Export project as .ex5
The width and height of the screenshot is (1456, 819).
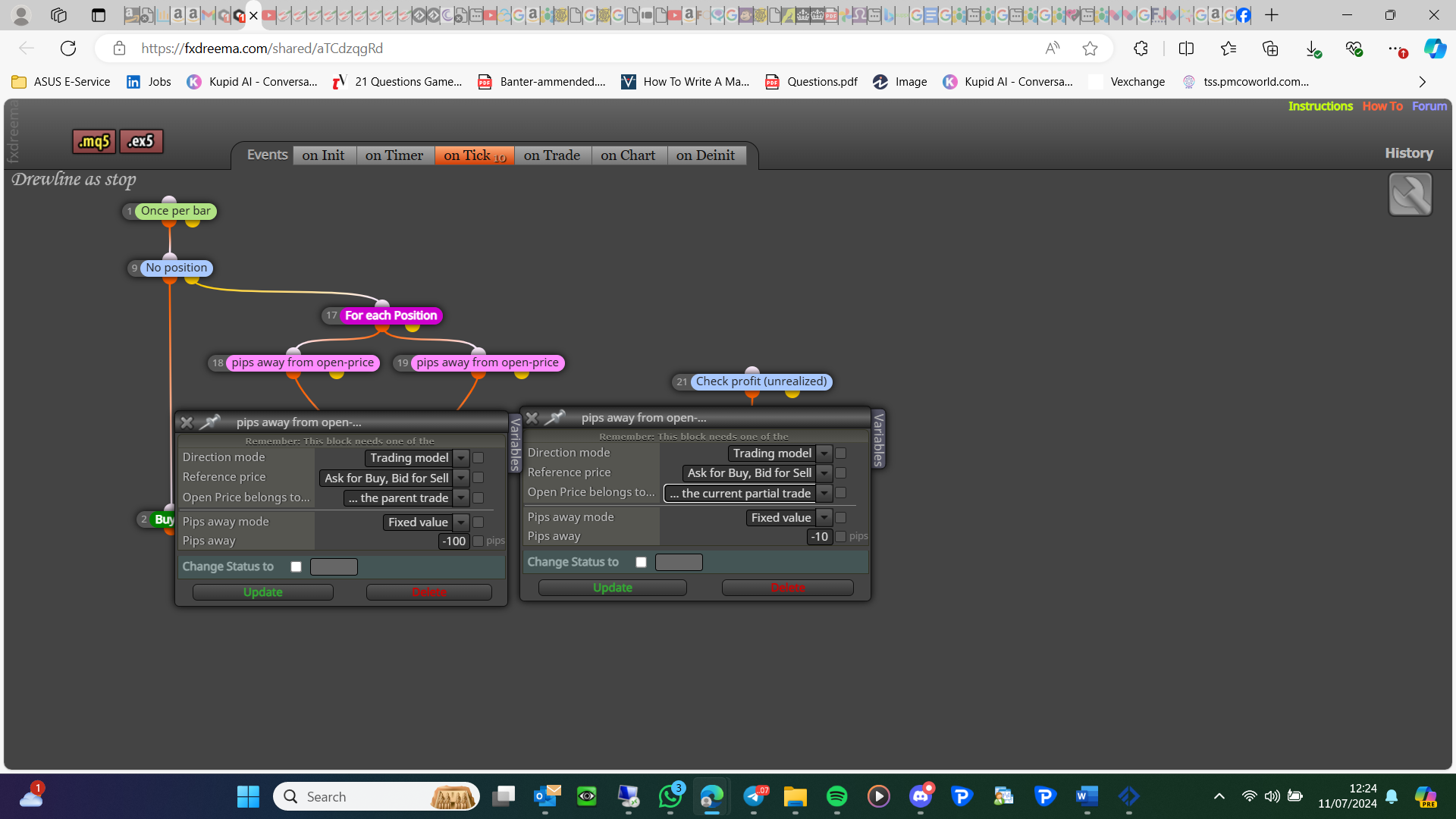[x=141, y=141]
